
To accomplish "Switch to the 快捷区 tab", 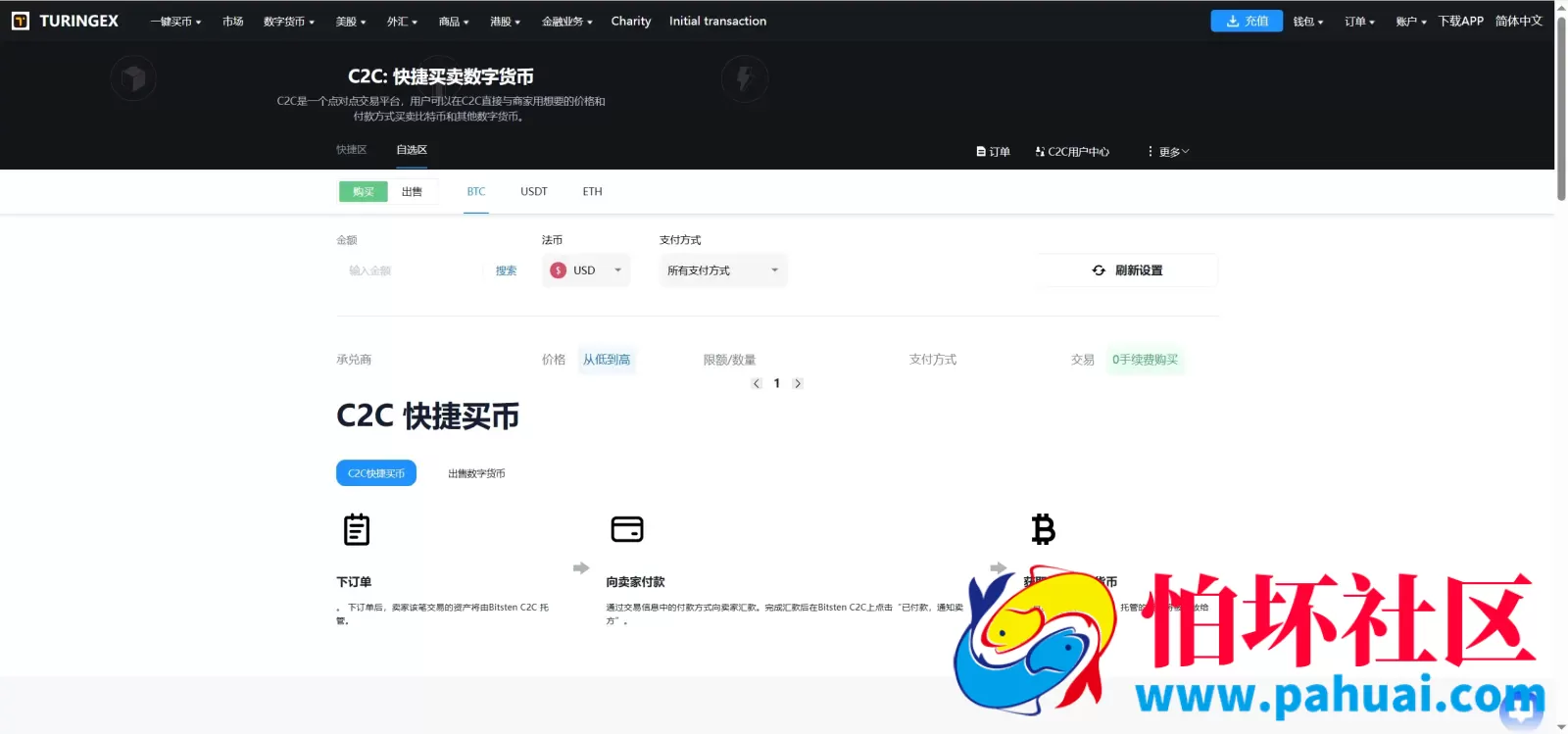I will point(352,150).
